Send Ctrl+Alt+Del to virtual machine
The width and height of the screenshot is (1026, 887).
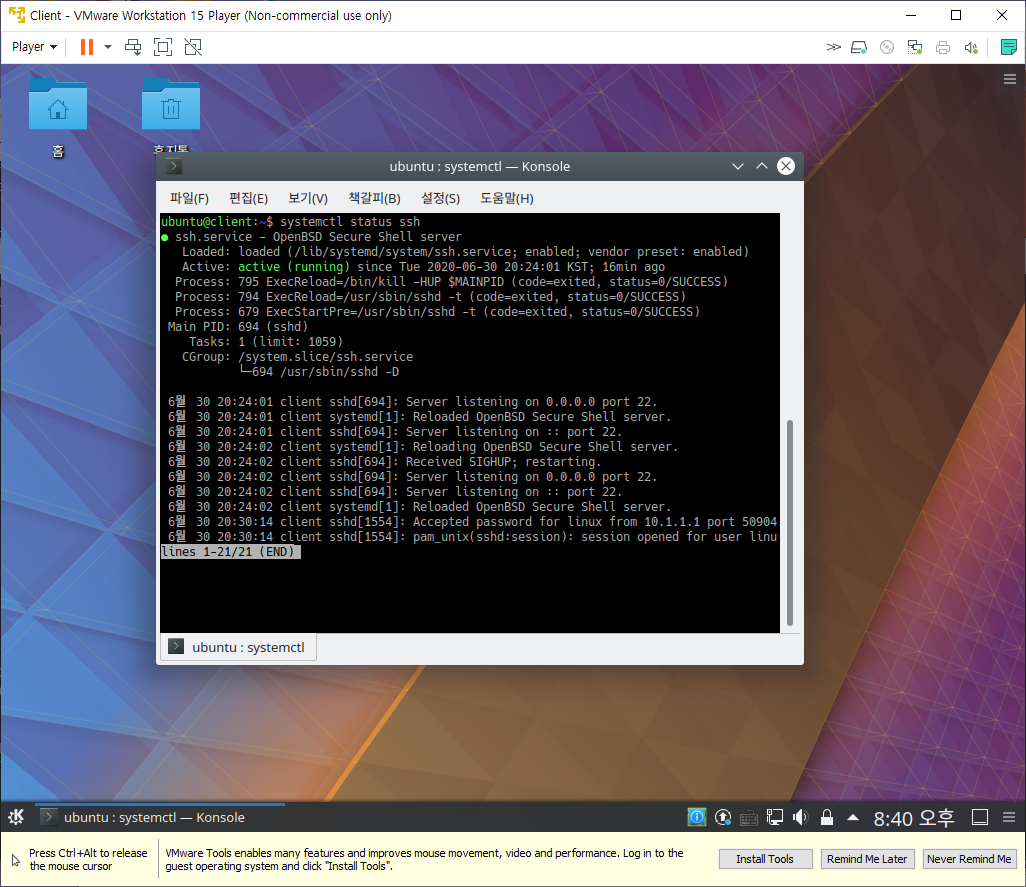[x=133, y=47]
